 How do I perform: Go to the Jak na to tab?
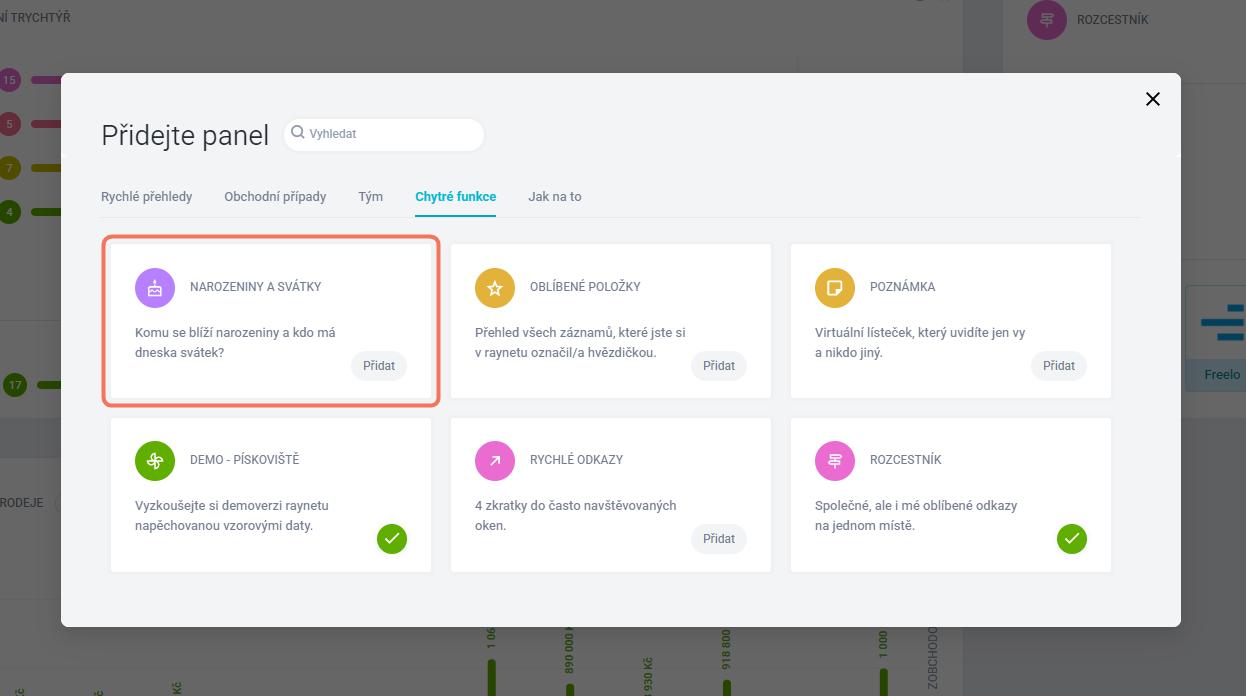point(555,196)
